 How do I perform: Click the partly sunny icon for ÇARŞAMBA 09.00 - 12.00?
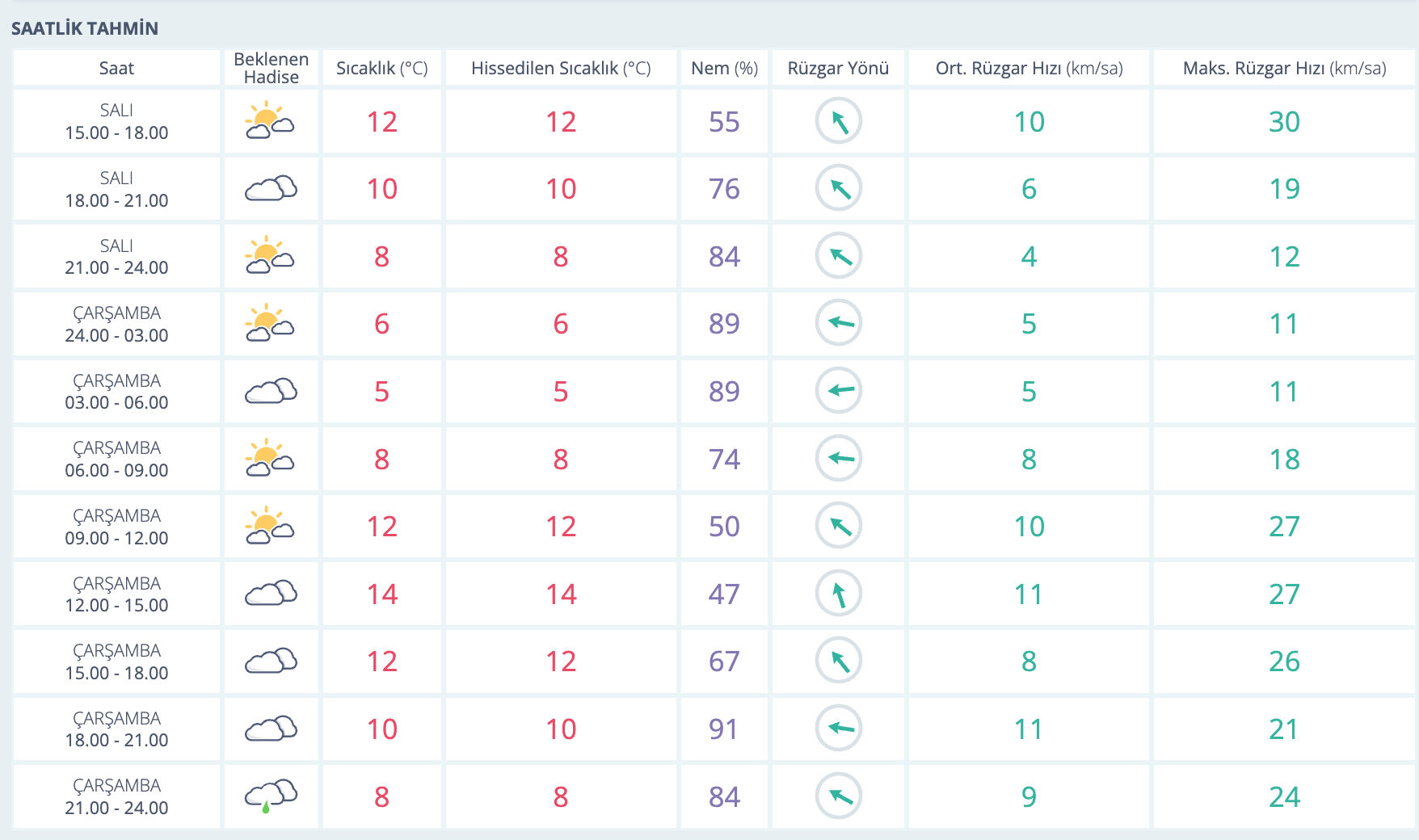coord(270,526)
